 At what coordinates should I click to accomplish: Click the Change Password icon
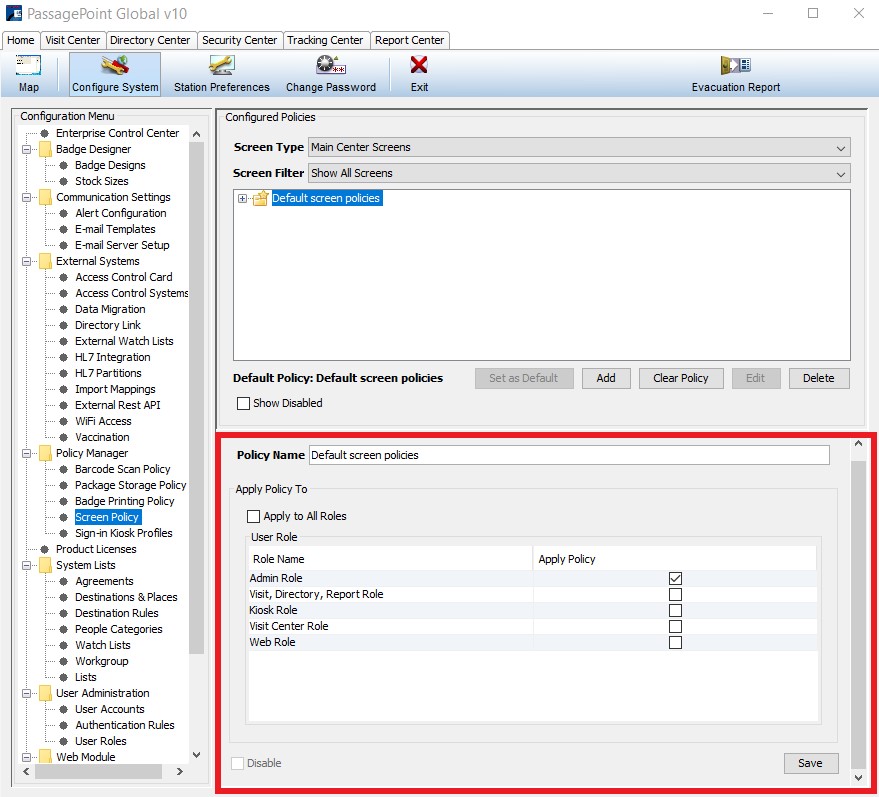(x=331, y=65)
